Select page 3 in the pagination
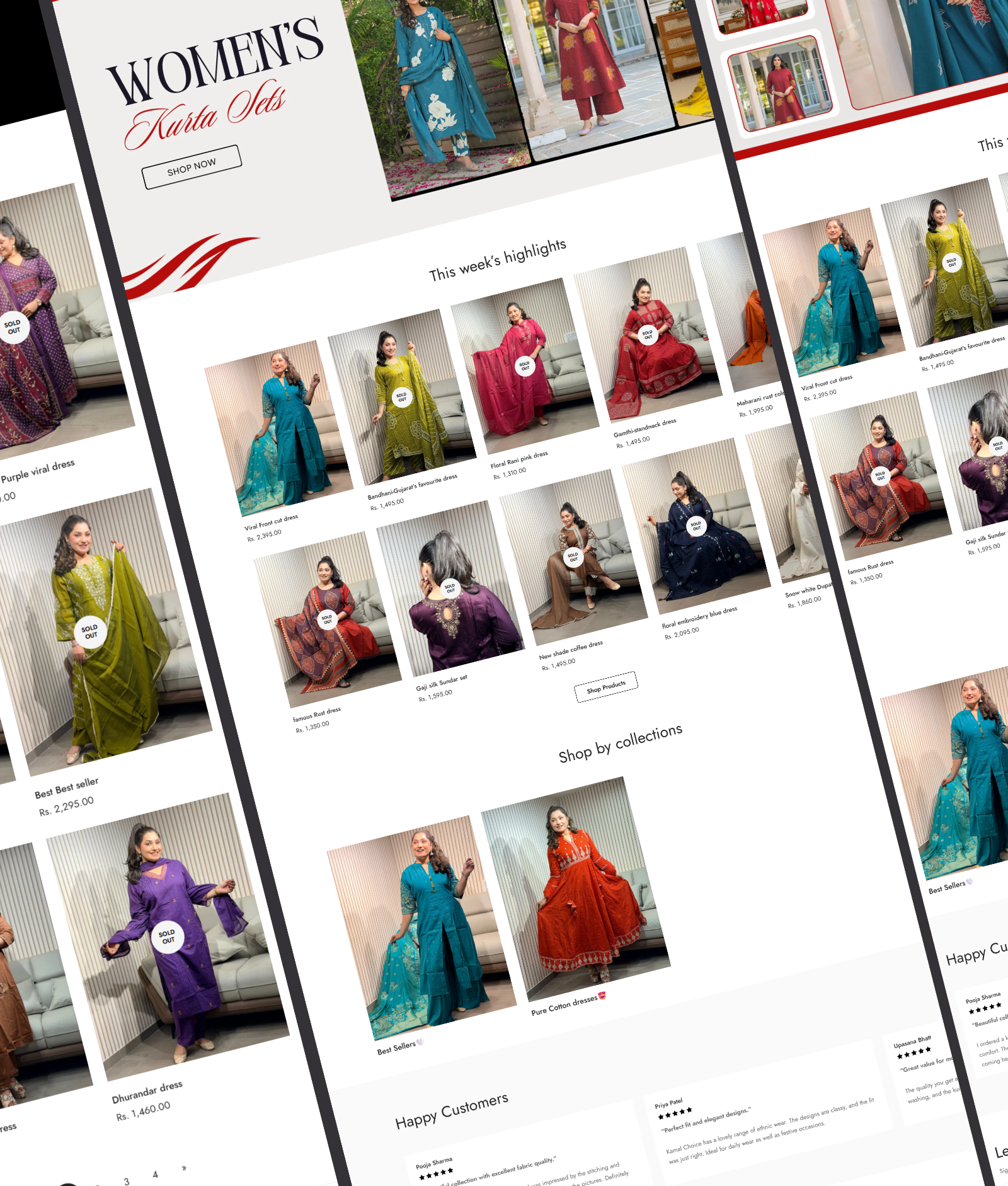The height and width of the screenshot is (1186, 1008). (x=127, y=1181)
